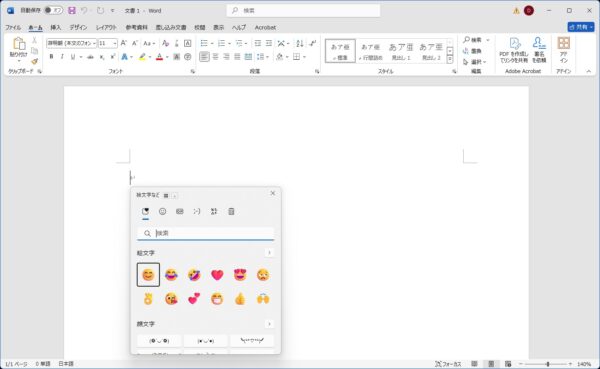
Task: Open highlight color dropdown arrow
Action: tap(150, 57)
